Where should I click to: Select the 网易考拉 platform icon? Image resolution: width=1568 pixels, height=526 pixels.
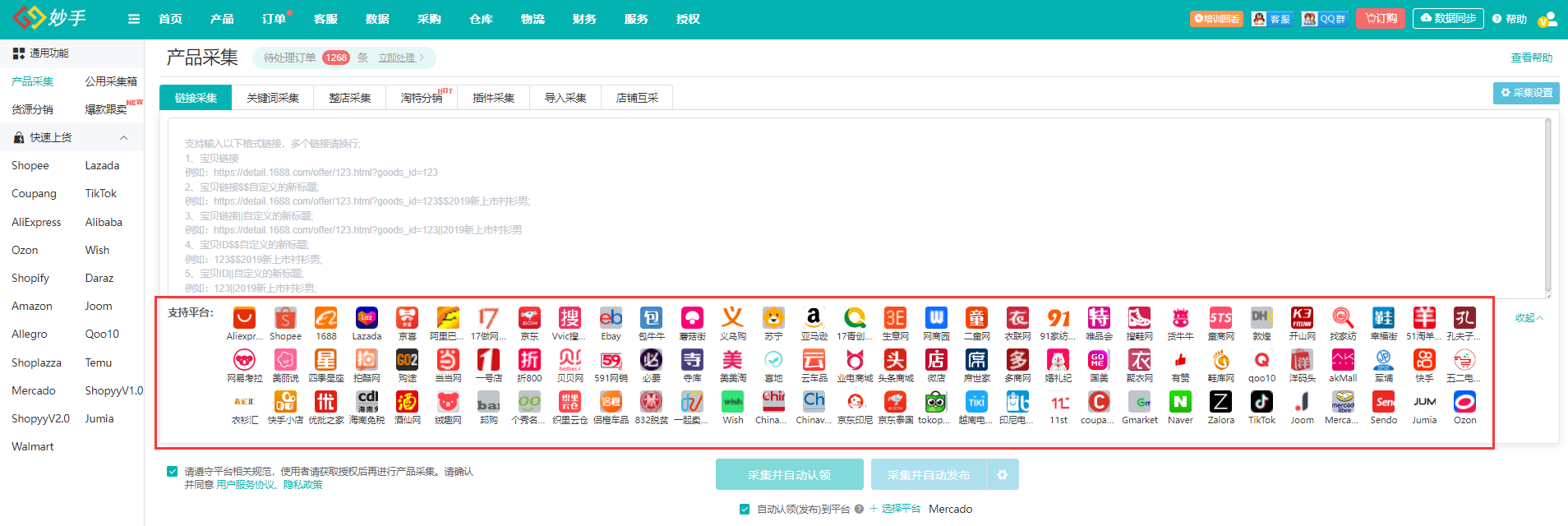(x=244, y=360)
